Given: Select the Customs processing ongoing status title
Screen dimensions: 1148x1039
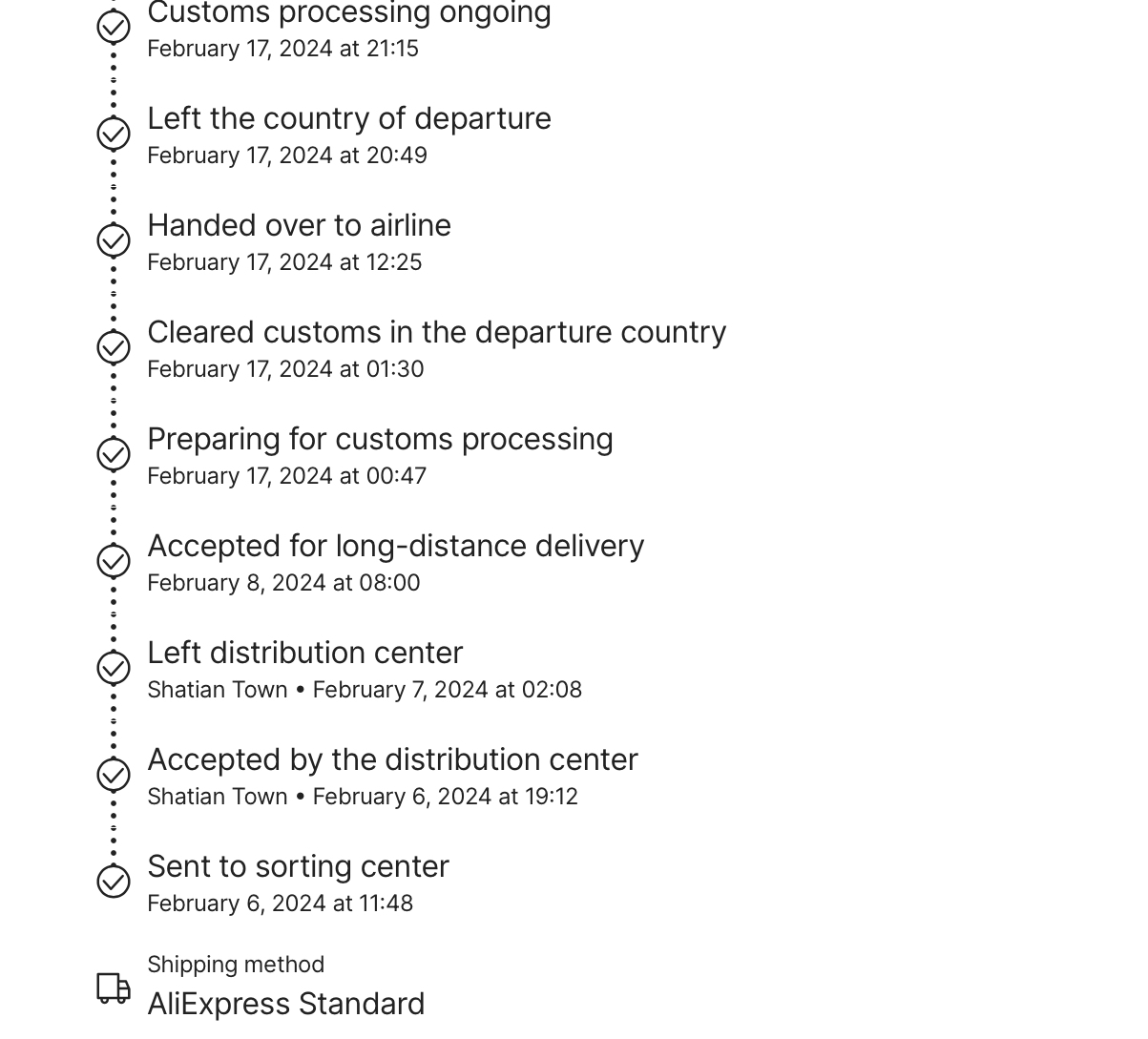Looking at the screenshot, I should 349,13.
